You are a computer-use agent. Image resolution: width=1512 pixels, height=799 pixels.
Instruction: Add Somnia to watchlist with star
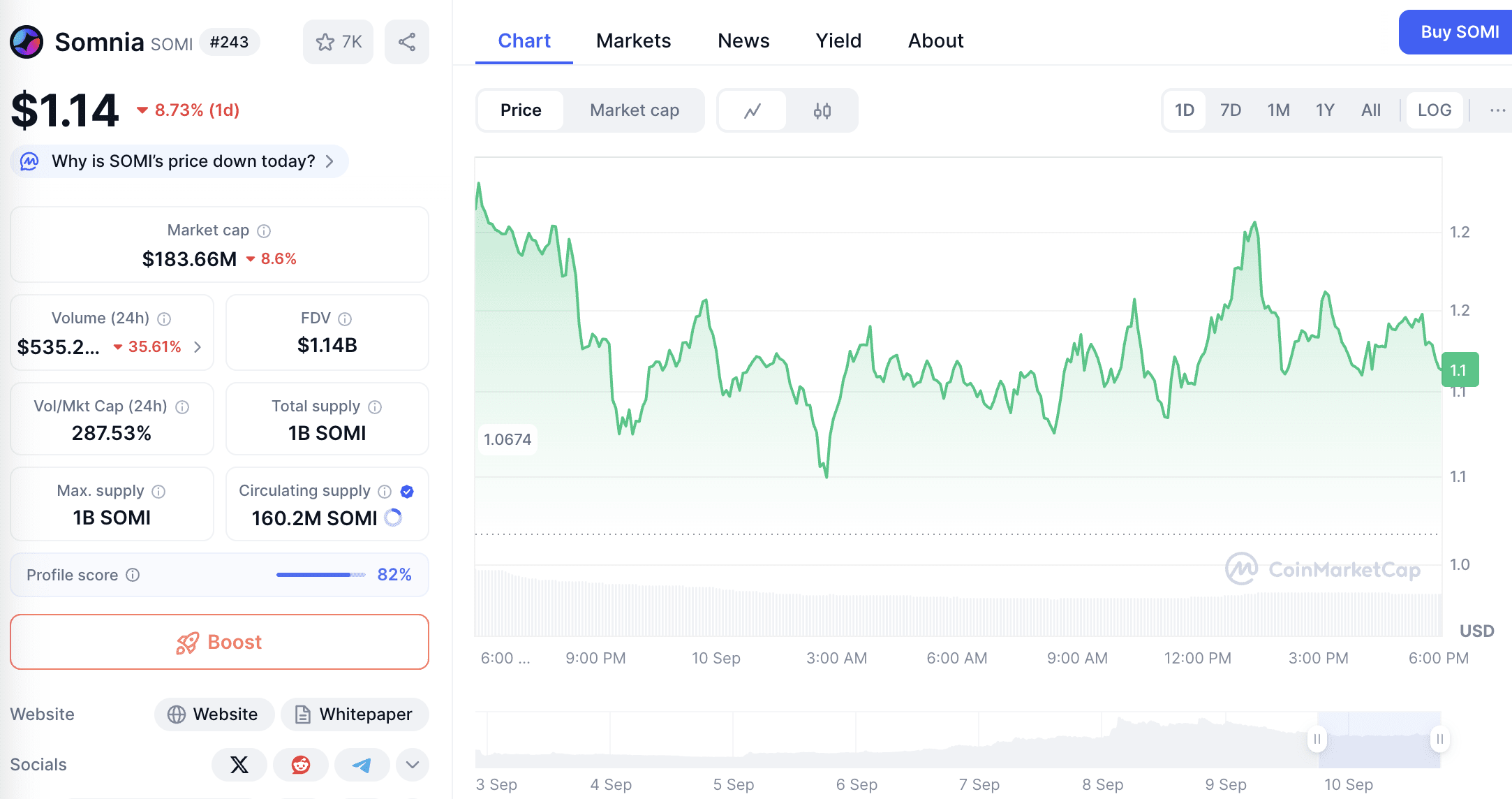coord(339,42)
